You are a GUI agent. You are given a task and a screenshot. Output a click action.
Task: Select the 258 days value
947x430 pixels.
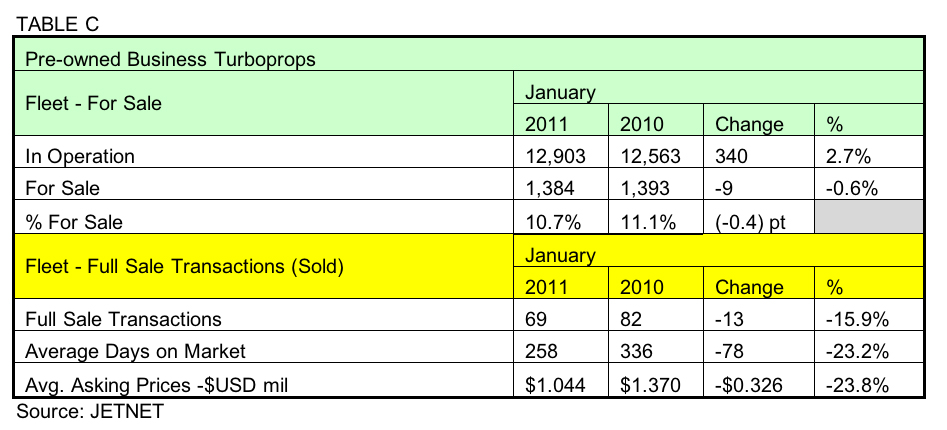click(541, 353)
